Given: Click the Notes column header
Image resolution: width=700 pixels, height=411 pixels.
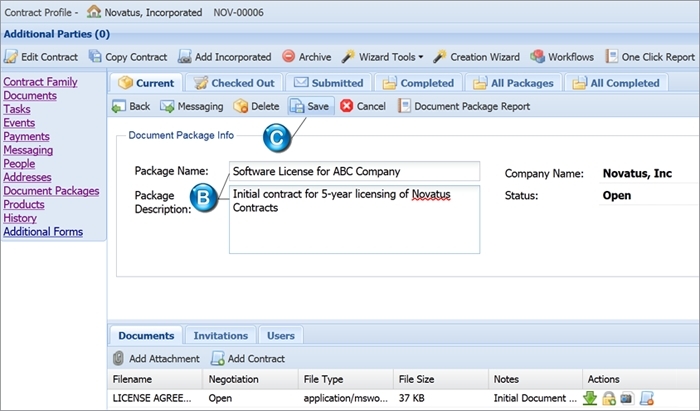Looking at the screenshot, I should [x=535, y=379].
